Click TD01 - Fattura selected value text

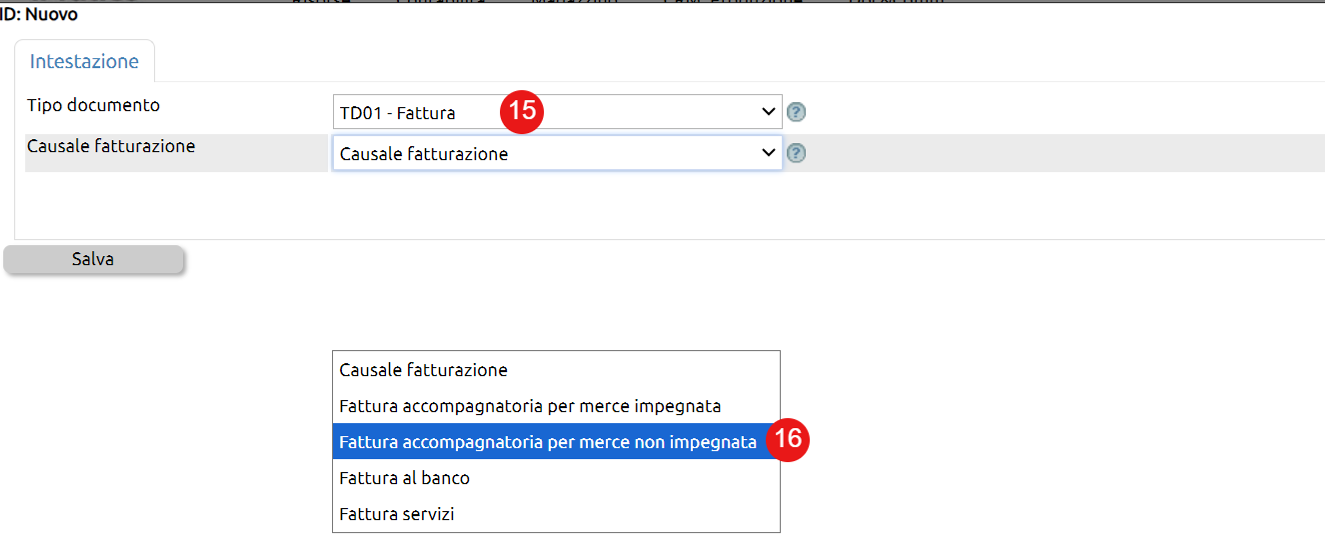[x=398, y=113]
